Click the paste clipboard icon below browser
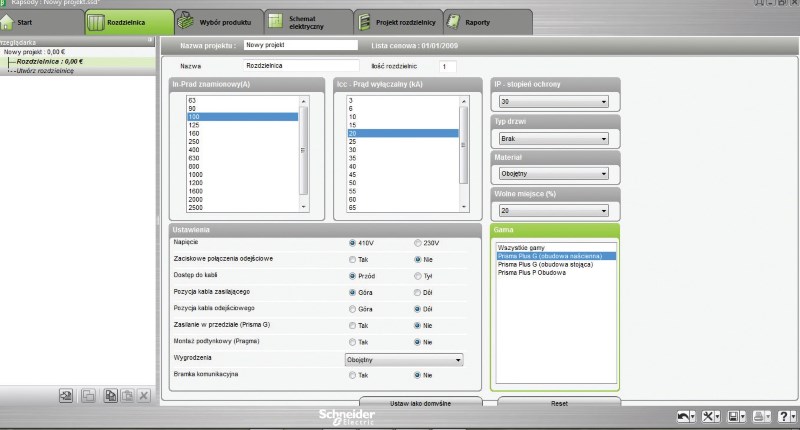 pyautogui.click(x=128, y=395)
